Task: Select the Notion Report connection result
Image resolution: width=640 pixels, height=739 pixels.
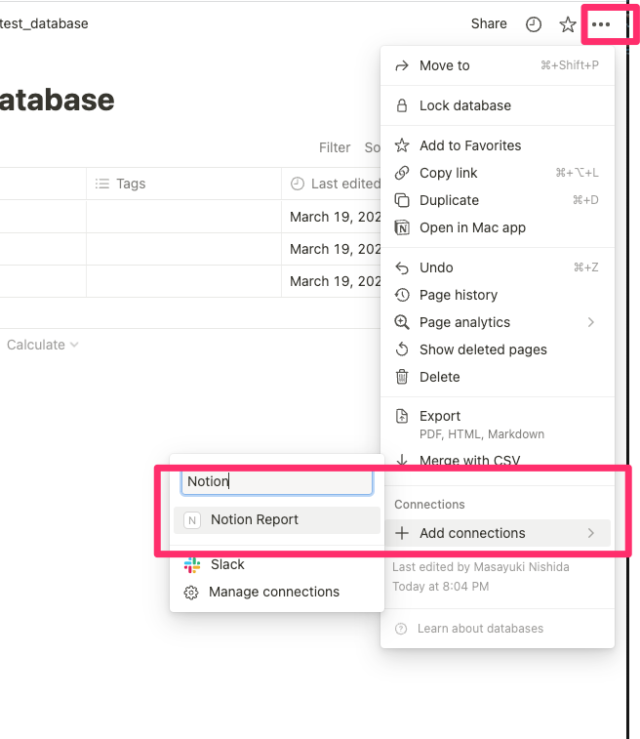Action: click(x=277, y=520)
